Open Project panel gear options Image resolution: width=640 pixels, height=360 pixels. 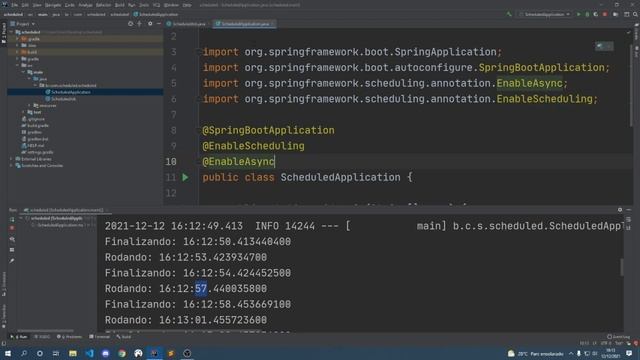pos(150,24)
